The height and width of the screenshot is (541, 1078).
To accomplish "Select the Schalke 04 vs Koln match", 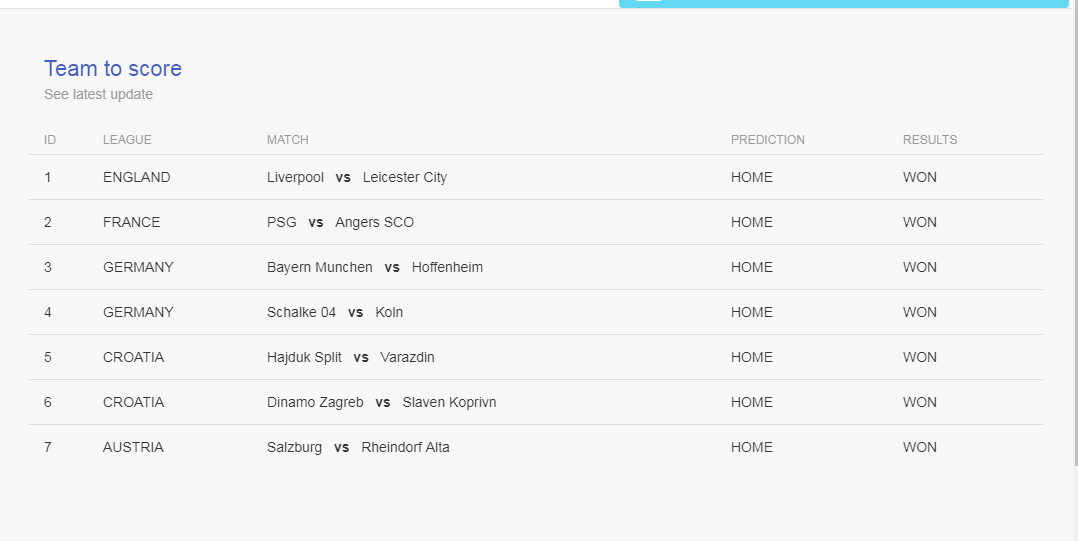I will point(335,312).
